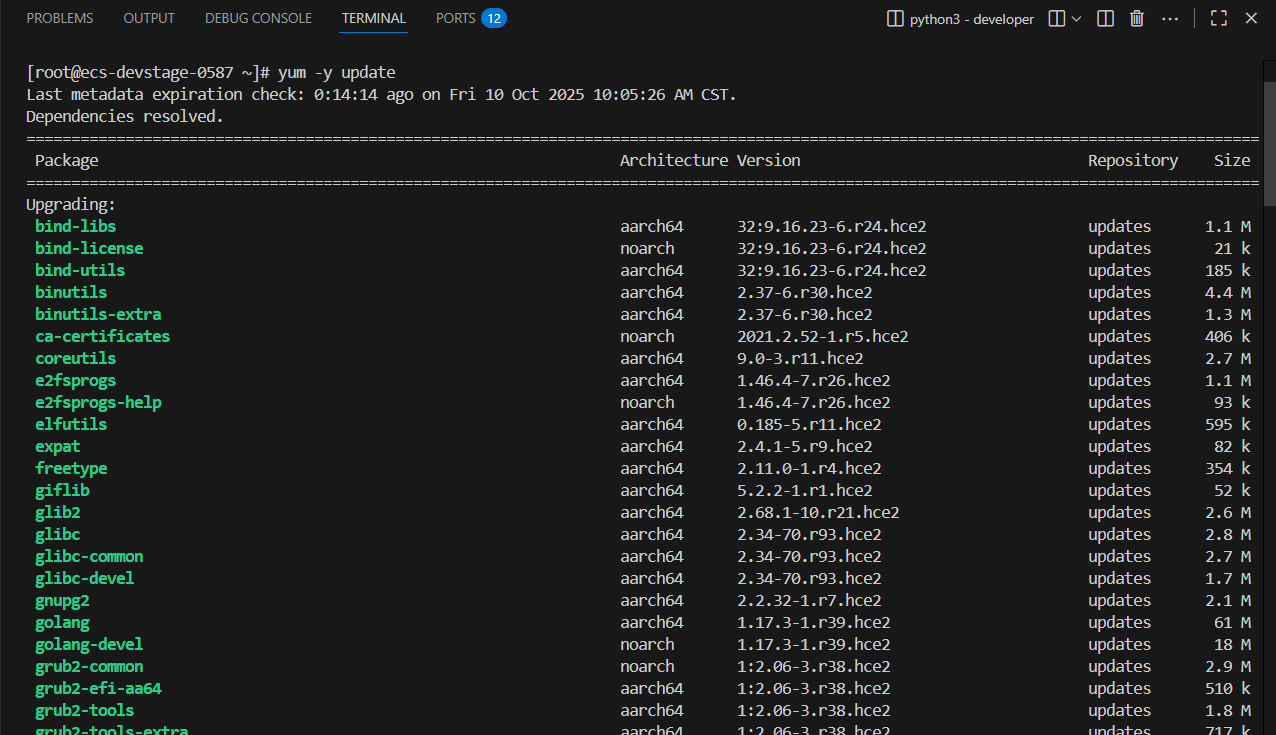
Task: Click the 'binutils-extra' package name
Action: point(98,314)
